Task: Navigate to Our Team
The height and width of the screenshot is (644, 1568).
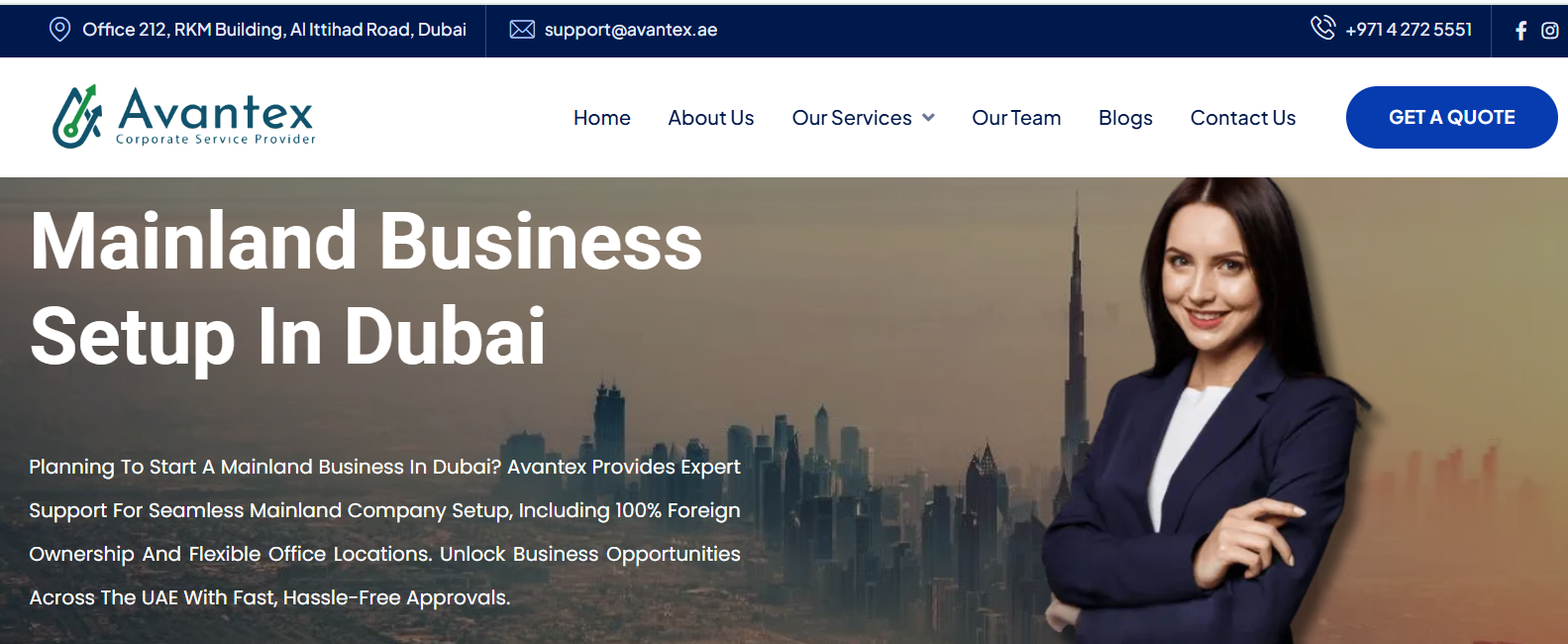Action: click(1016, 118)
